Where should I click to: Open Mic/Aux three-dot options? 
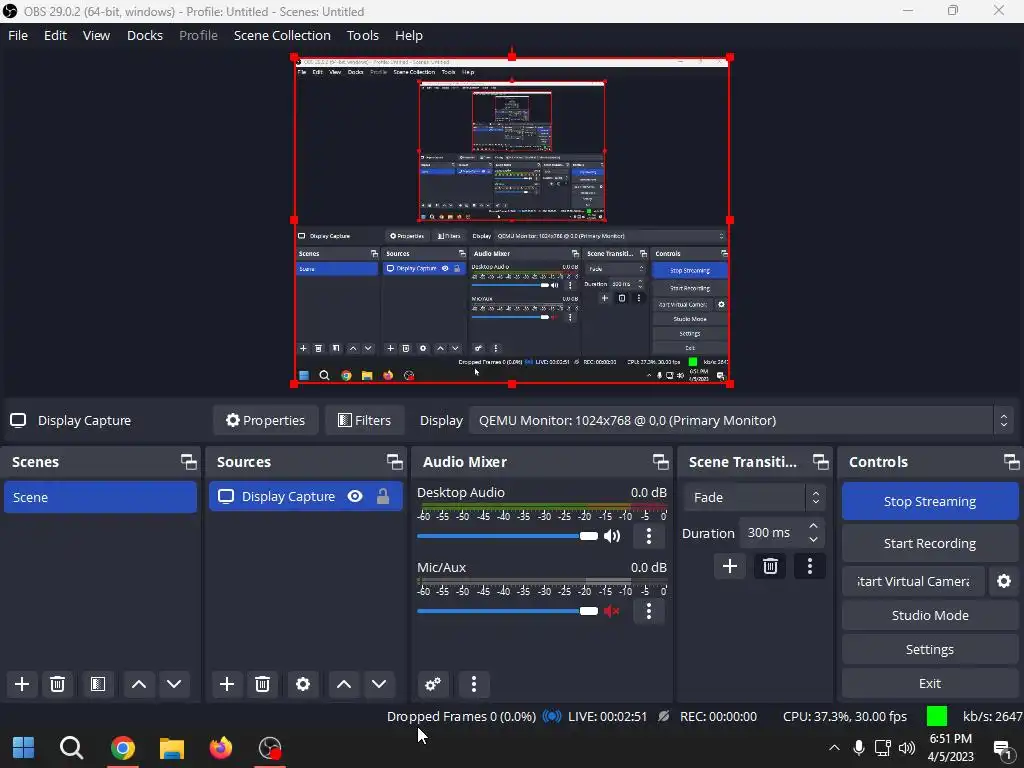(x=648, y=611)
